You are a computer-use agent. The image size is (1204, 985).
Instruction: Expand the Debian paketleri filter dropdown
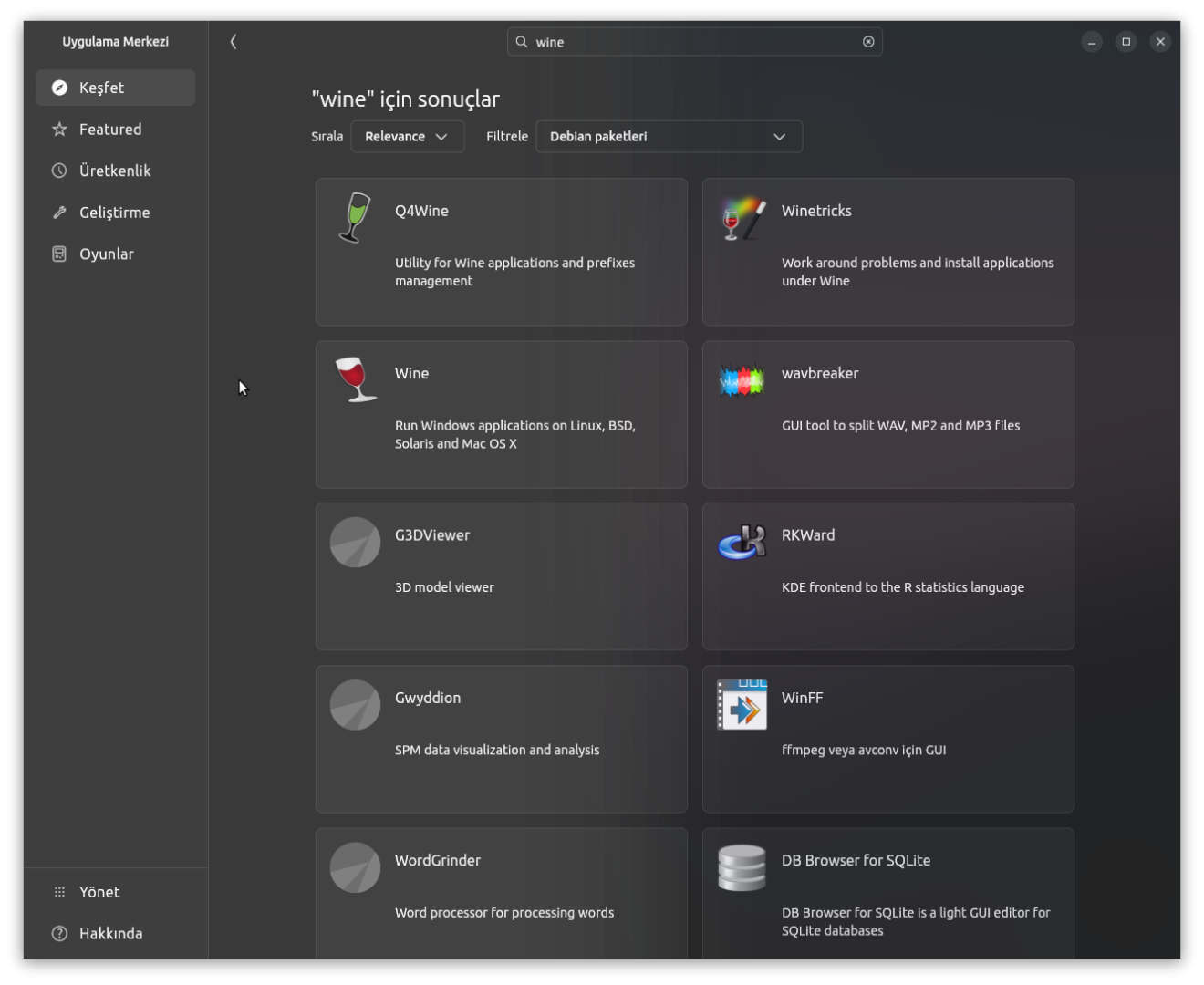point(669,137)
